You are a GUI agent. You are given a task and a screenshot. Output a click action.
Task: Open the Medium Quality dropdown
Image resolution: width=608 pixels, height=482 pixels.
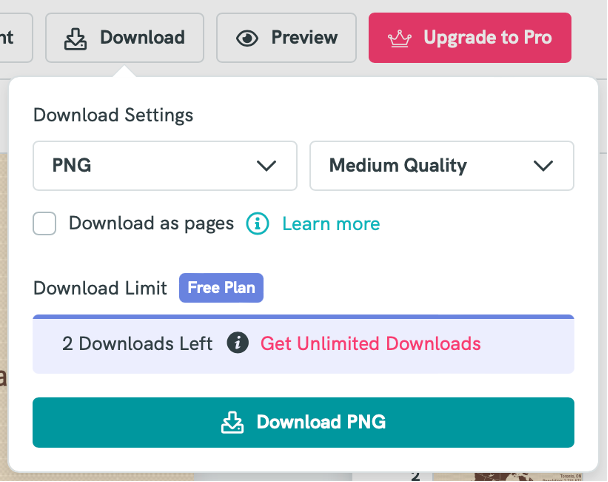[441, 166]
